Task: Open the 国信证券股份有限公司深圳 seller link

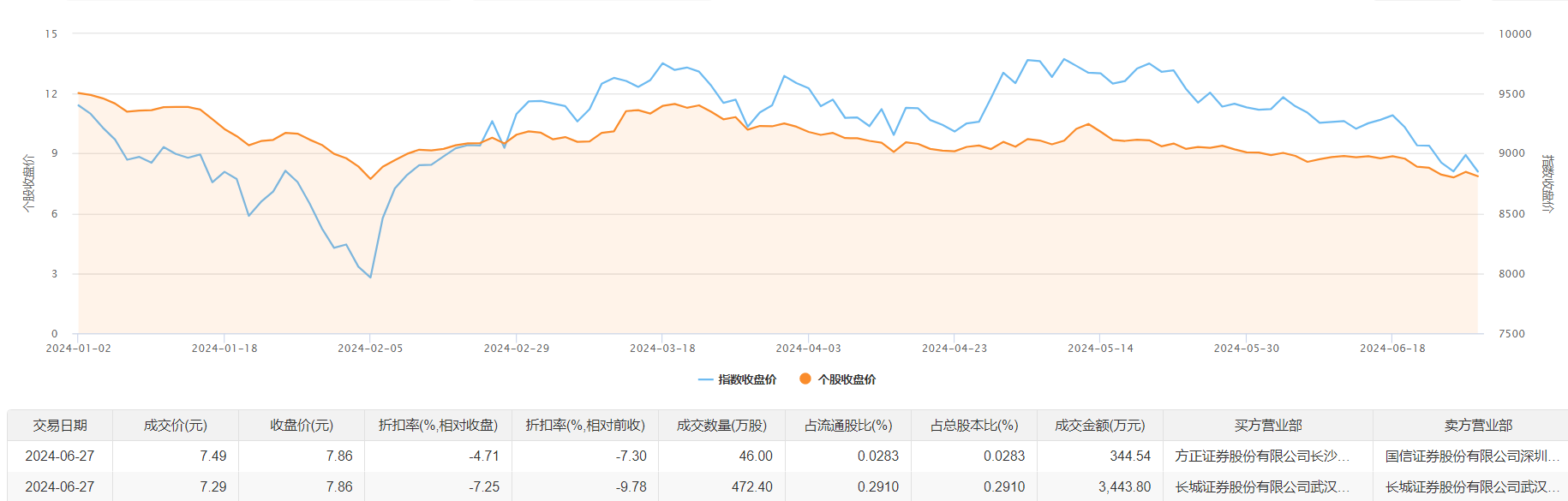Action: pyautogui.click(x=1472, y=456)
